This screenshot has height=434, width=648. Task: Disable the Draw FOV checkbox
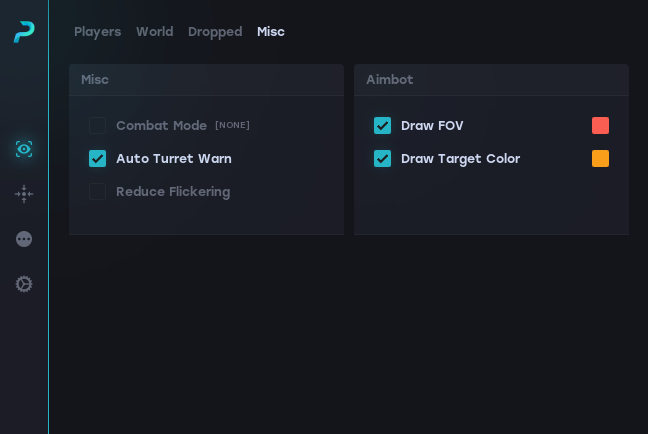[382, 125]
